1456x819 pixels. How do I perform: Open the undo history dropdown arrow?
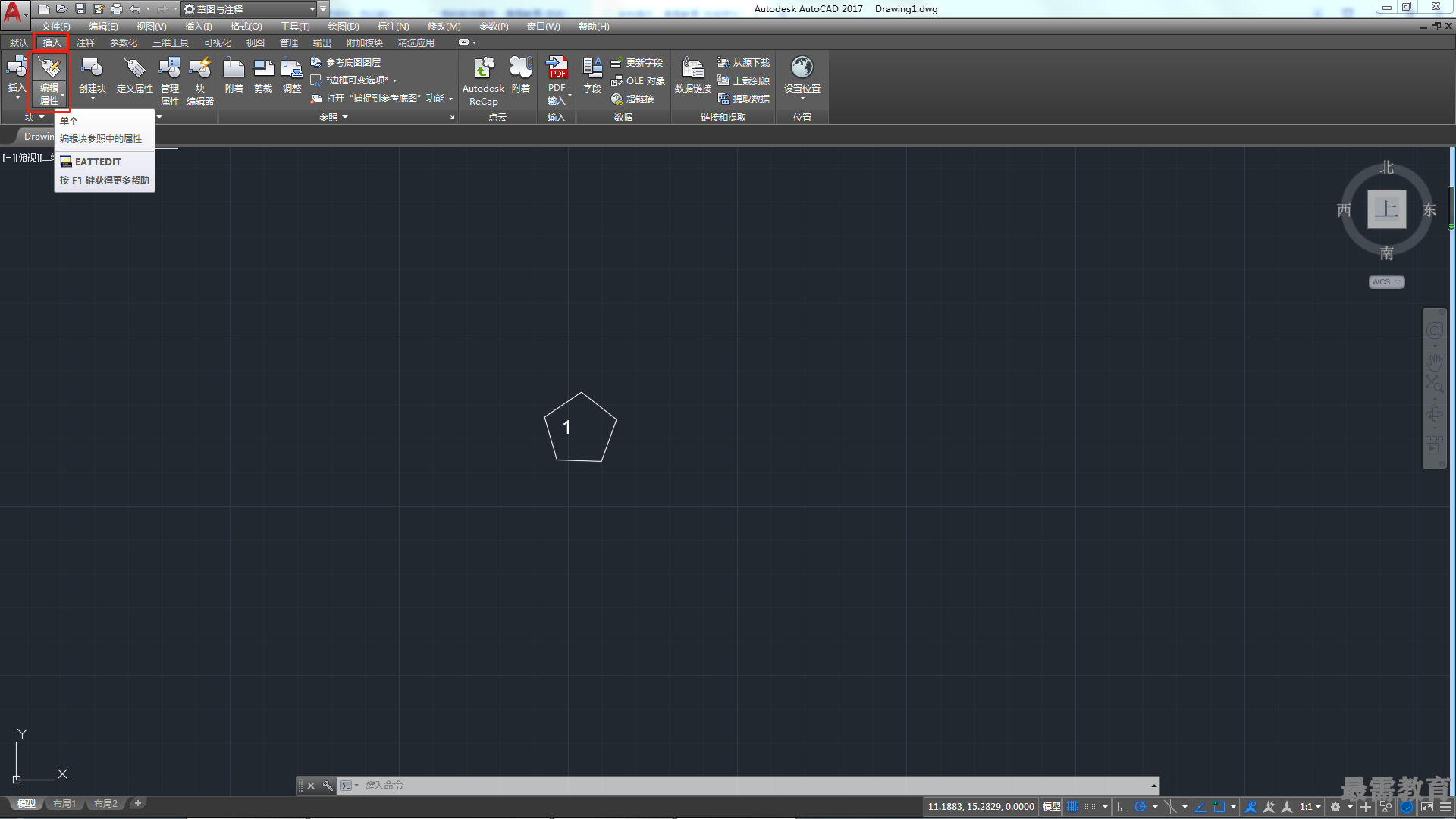(148, 9)
